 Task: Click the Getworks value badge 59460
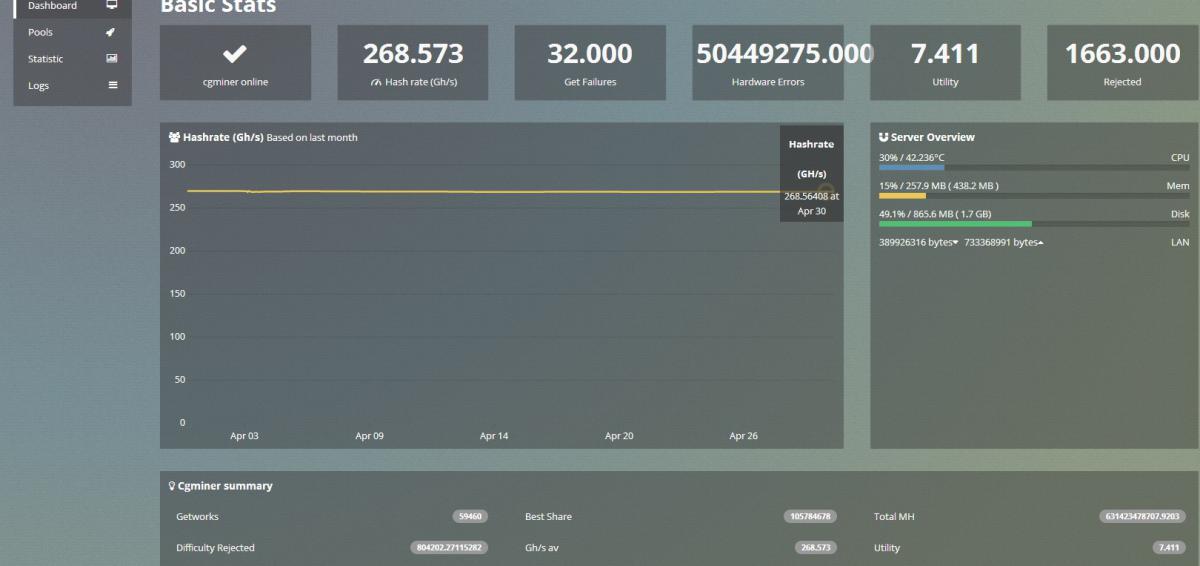point(470,517)
